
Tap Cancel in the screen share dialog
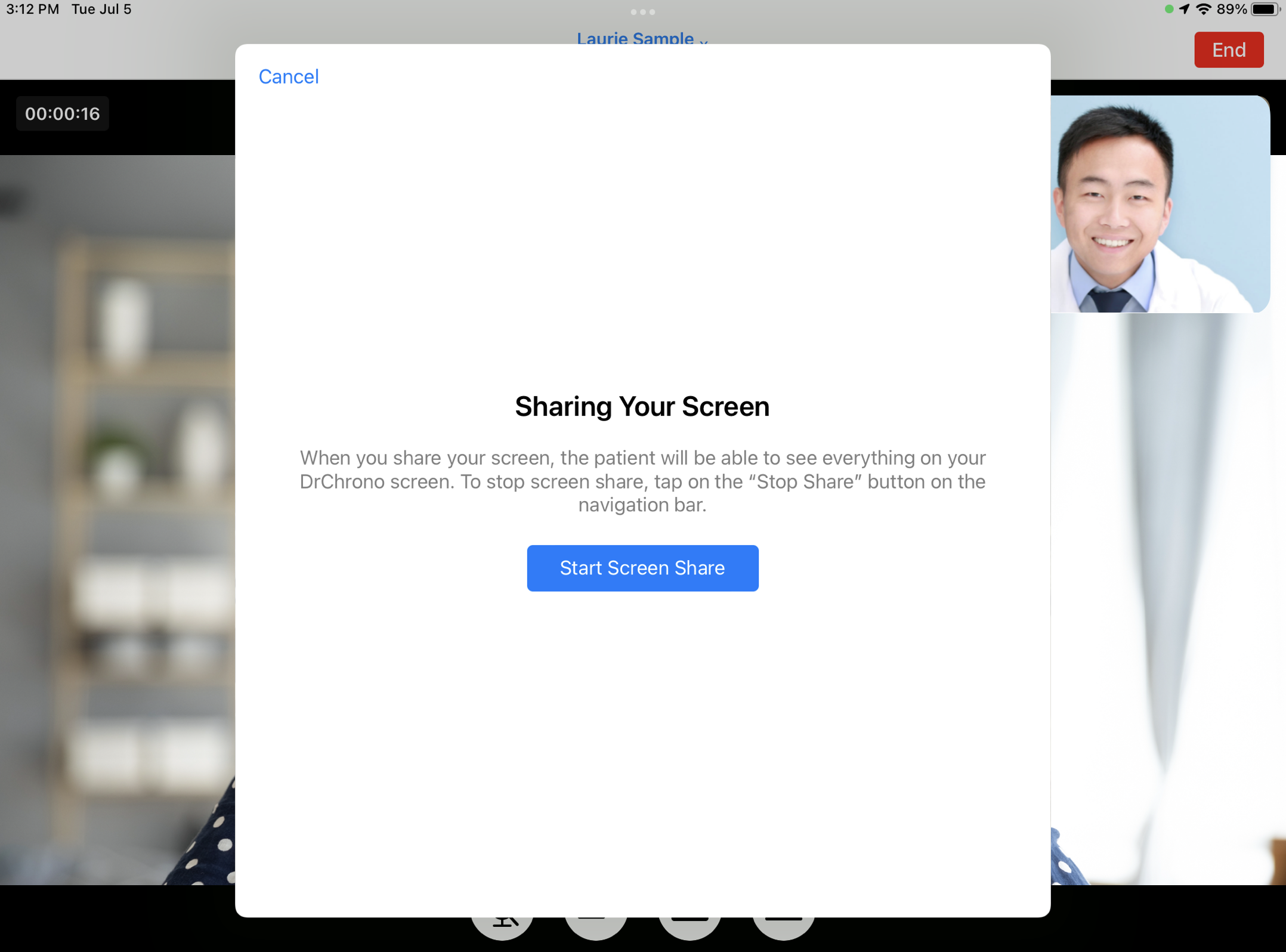coord(289,76)
